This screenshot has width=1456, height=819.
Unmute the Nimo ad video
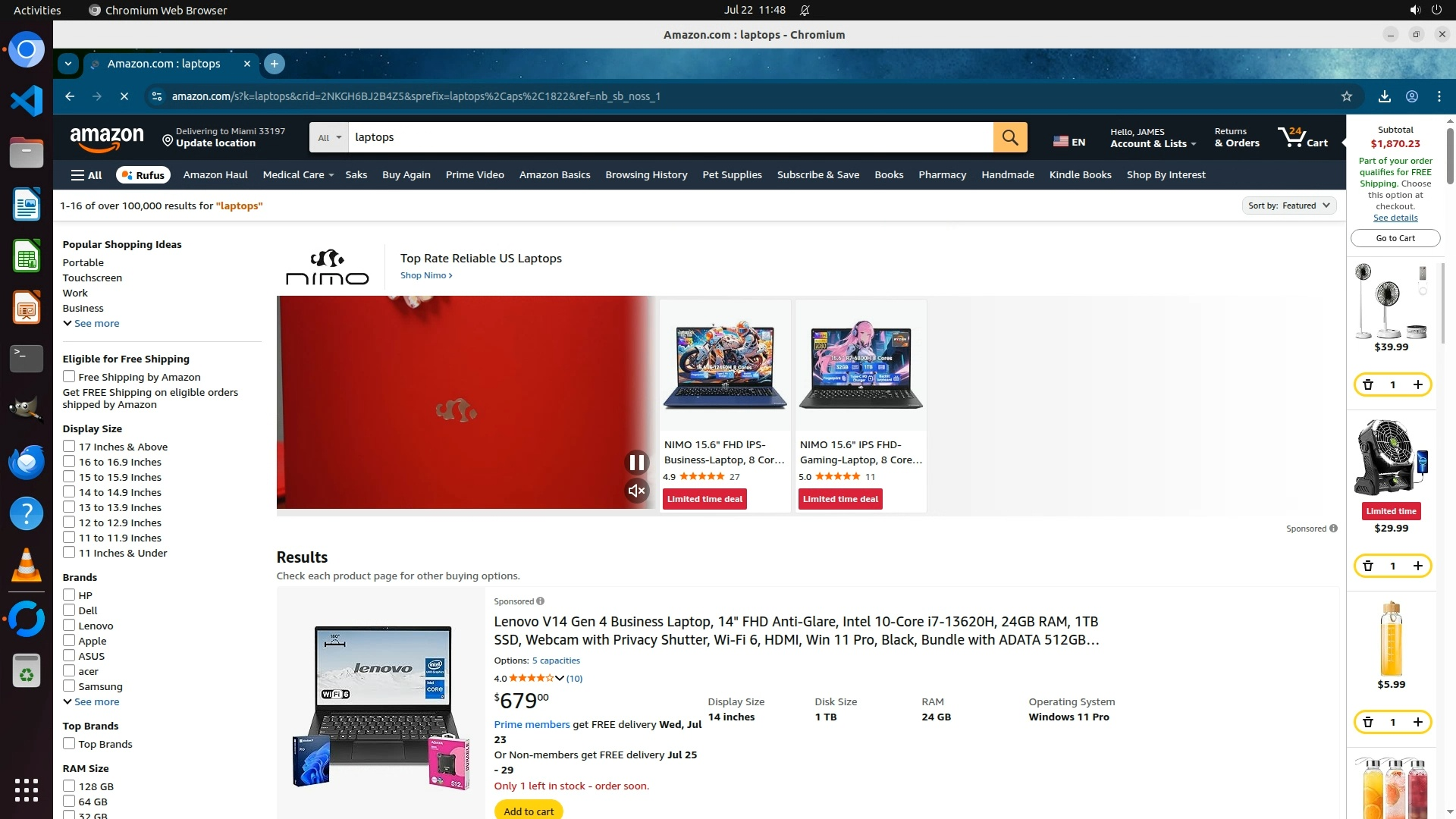coord(636,491)
